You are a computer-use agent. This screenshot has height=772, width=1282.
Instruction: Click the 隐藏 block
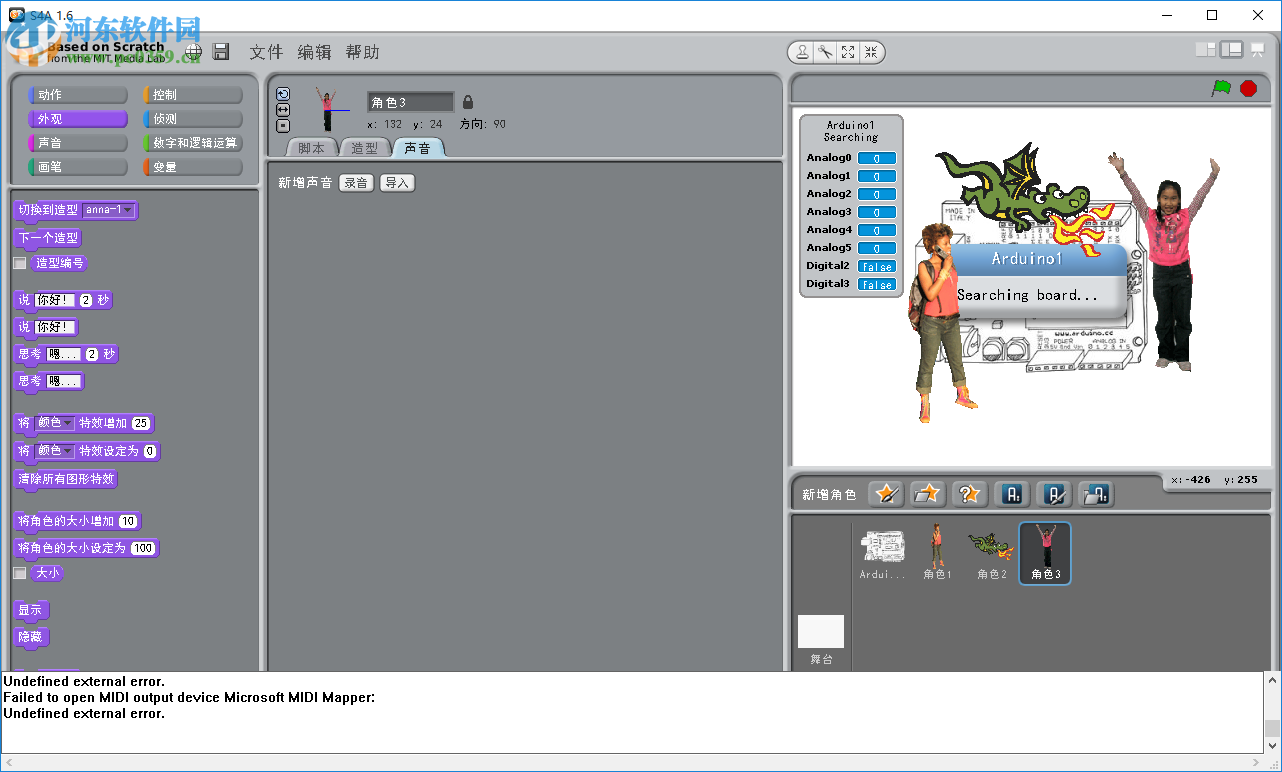point(31,637)
